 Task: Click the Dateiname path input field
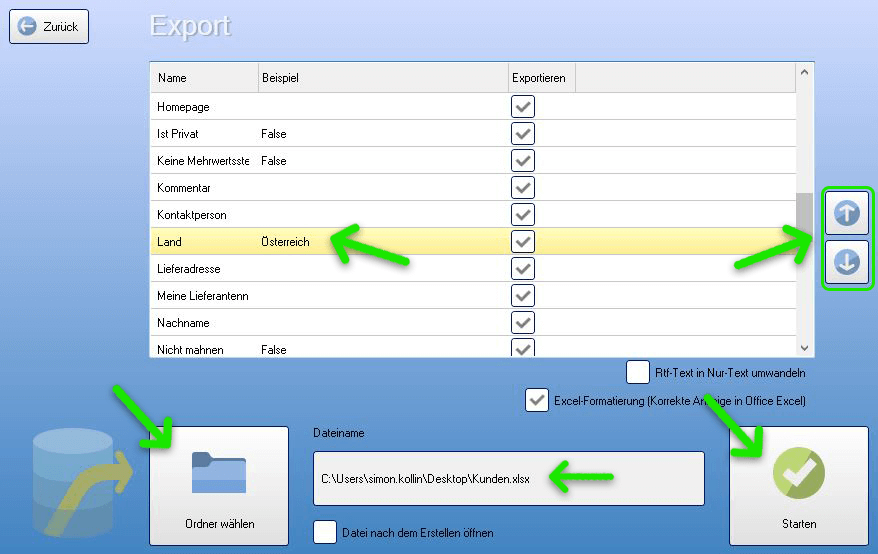coord(501,478)
